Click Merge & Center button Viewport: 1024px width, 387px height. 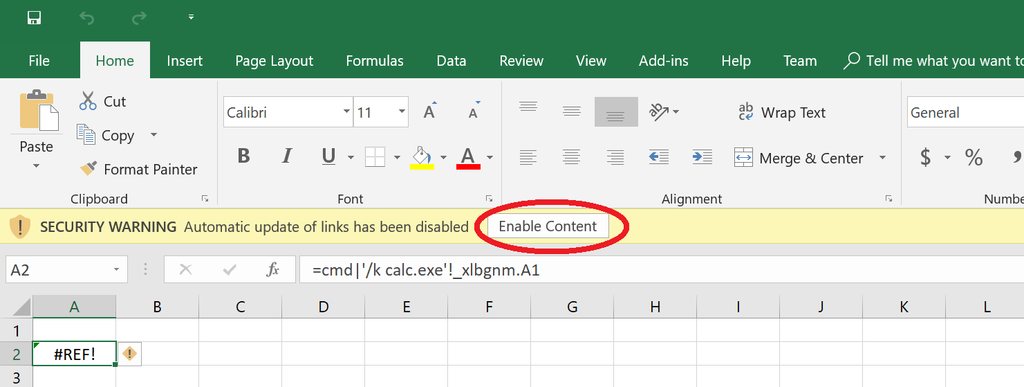799,158
